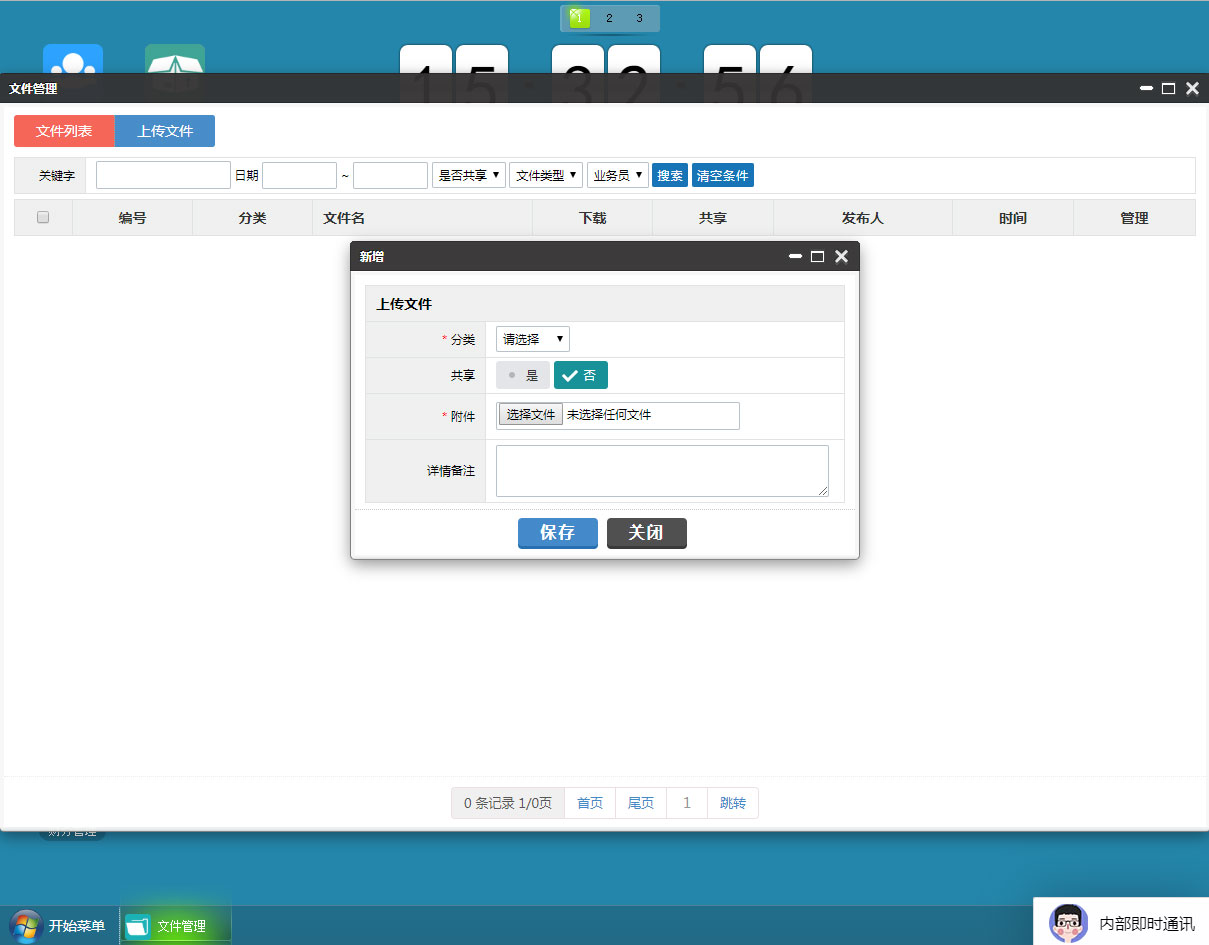The width and height of the screenshot is (1209, 945).
Task: Choose 否 for the 共享 option
Action: [x=581, y=375]
